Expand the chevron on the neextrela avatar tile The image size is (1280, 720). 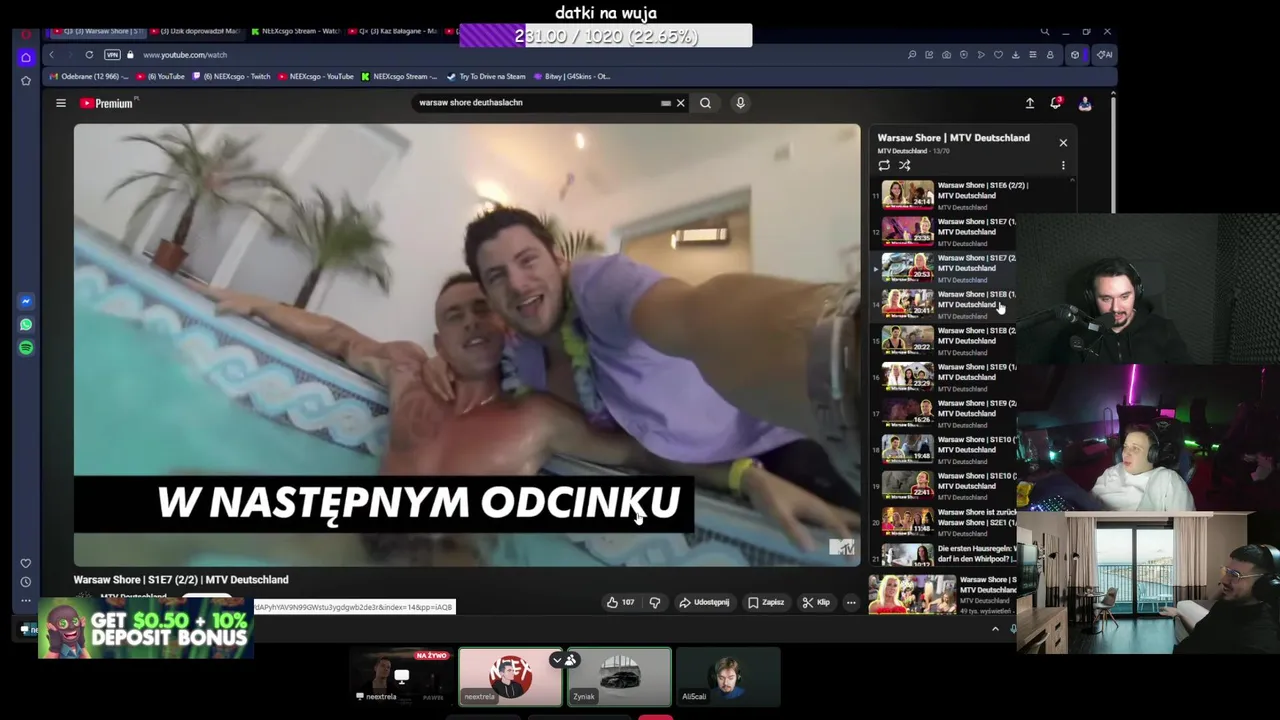558,660
